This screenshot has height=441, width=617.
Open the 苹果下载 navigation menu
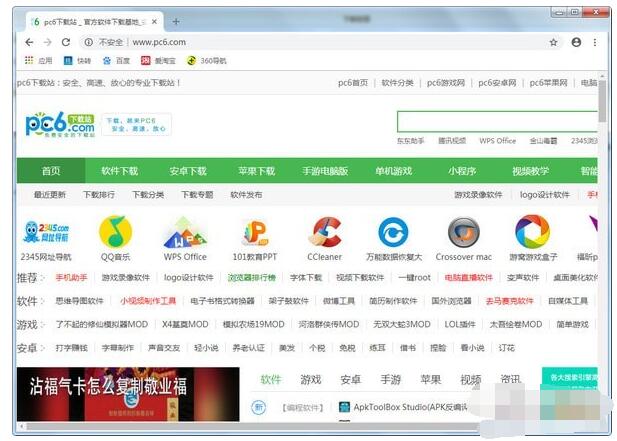click(x=257, y=171)
